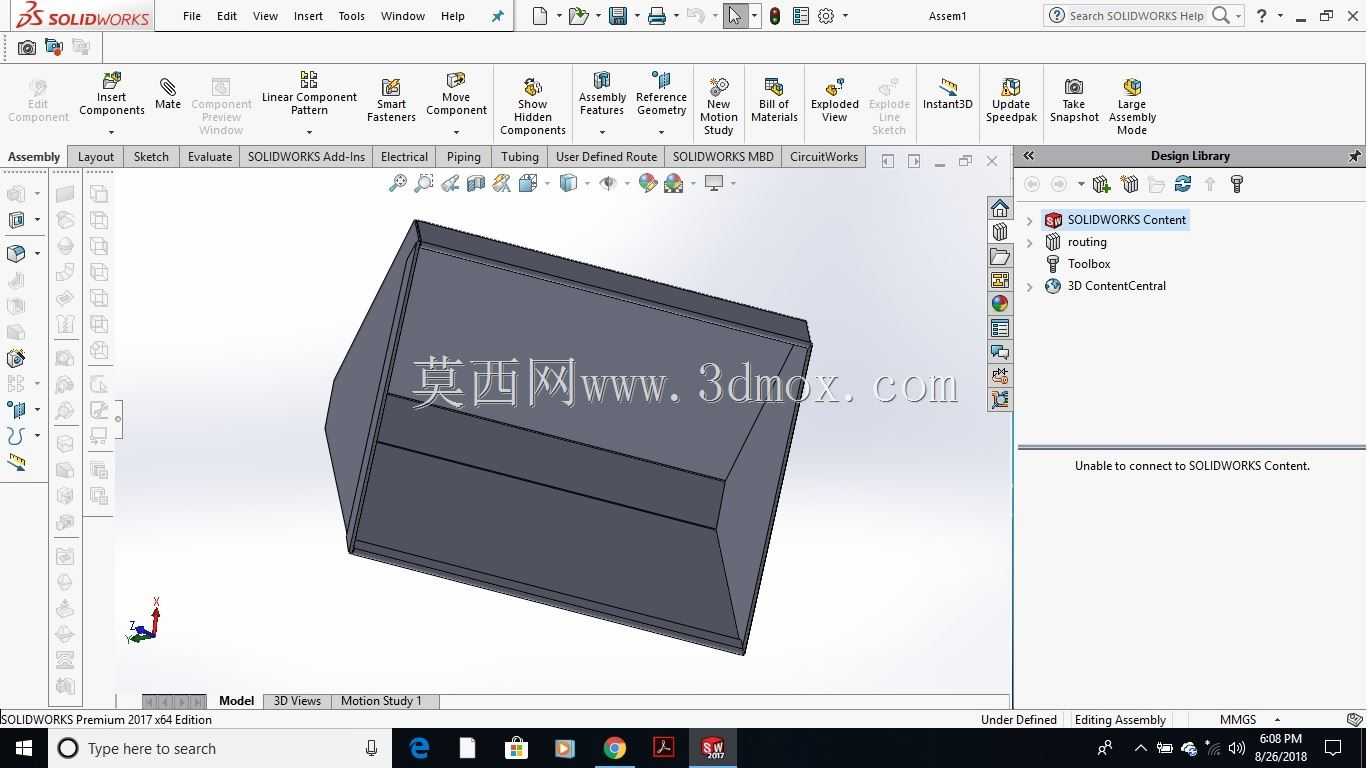Open Linear Component Pattern tool
Screen dimensions: 1370x768
tap(309, 95)
